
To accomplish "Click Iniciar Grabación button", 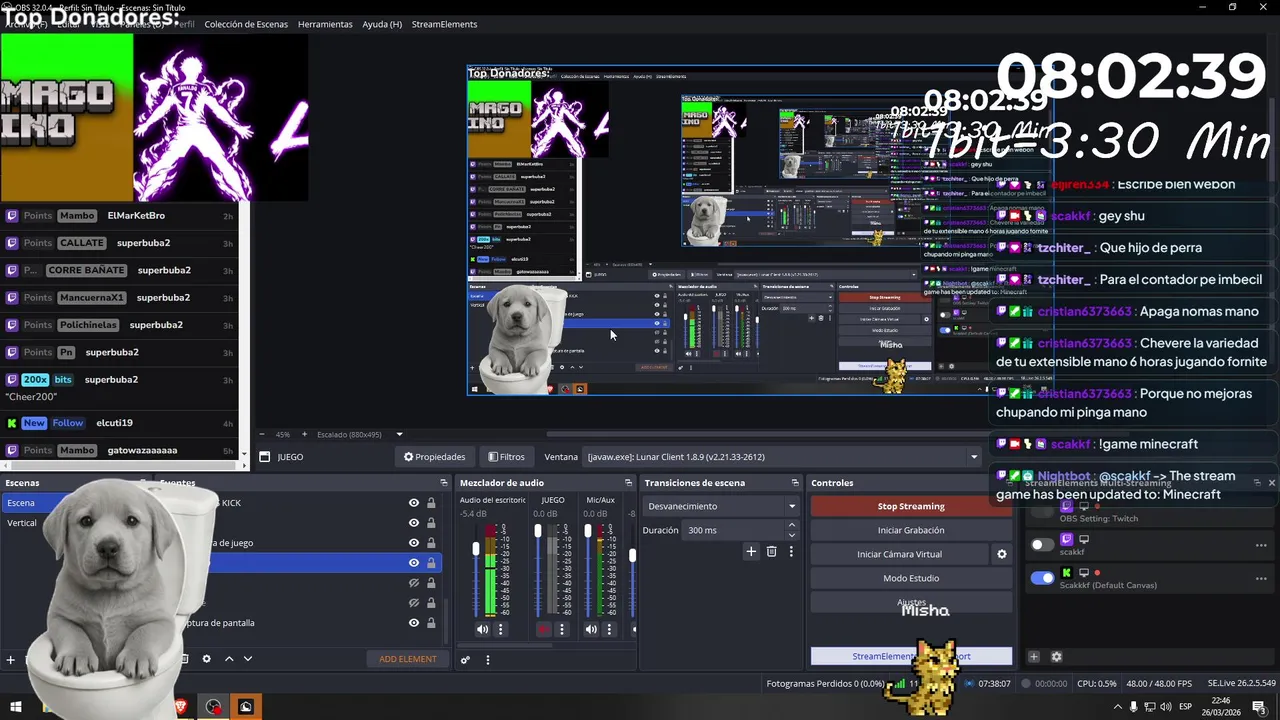I will click(911, 530).
